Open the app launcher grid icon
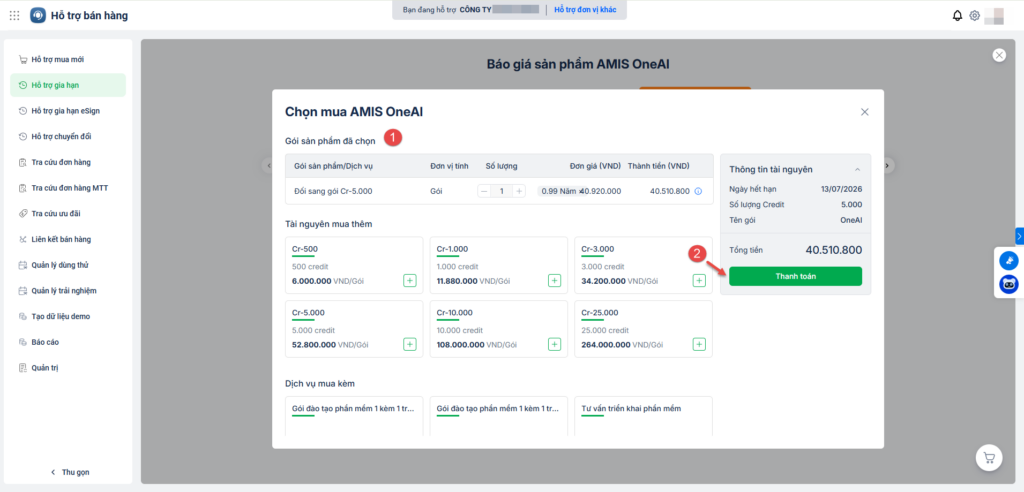This screenshot has height=492, width=1024. (14, 15)
